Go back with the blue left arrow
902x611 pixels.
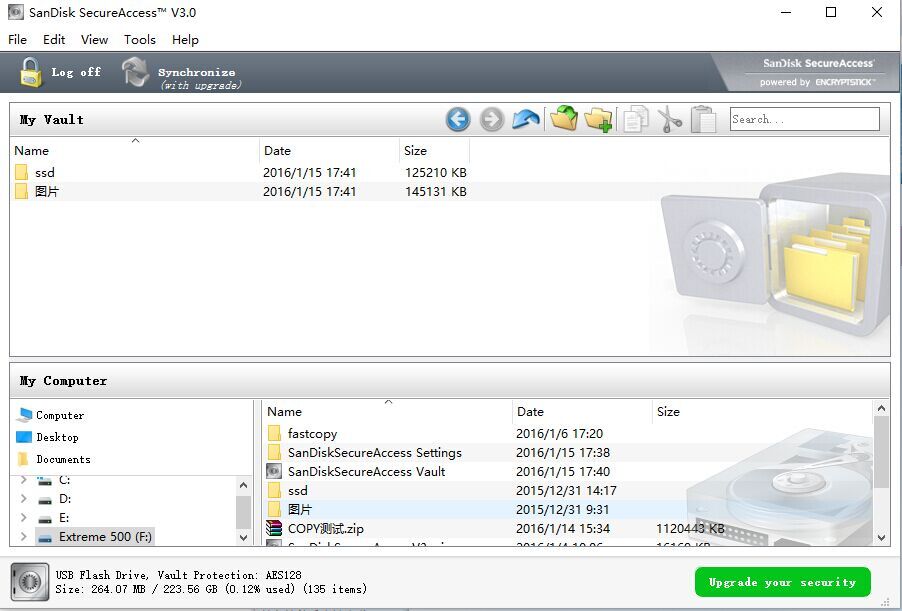(x=458, y=120)
